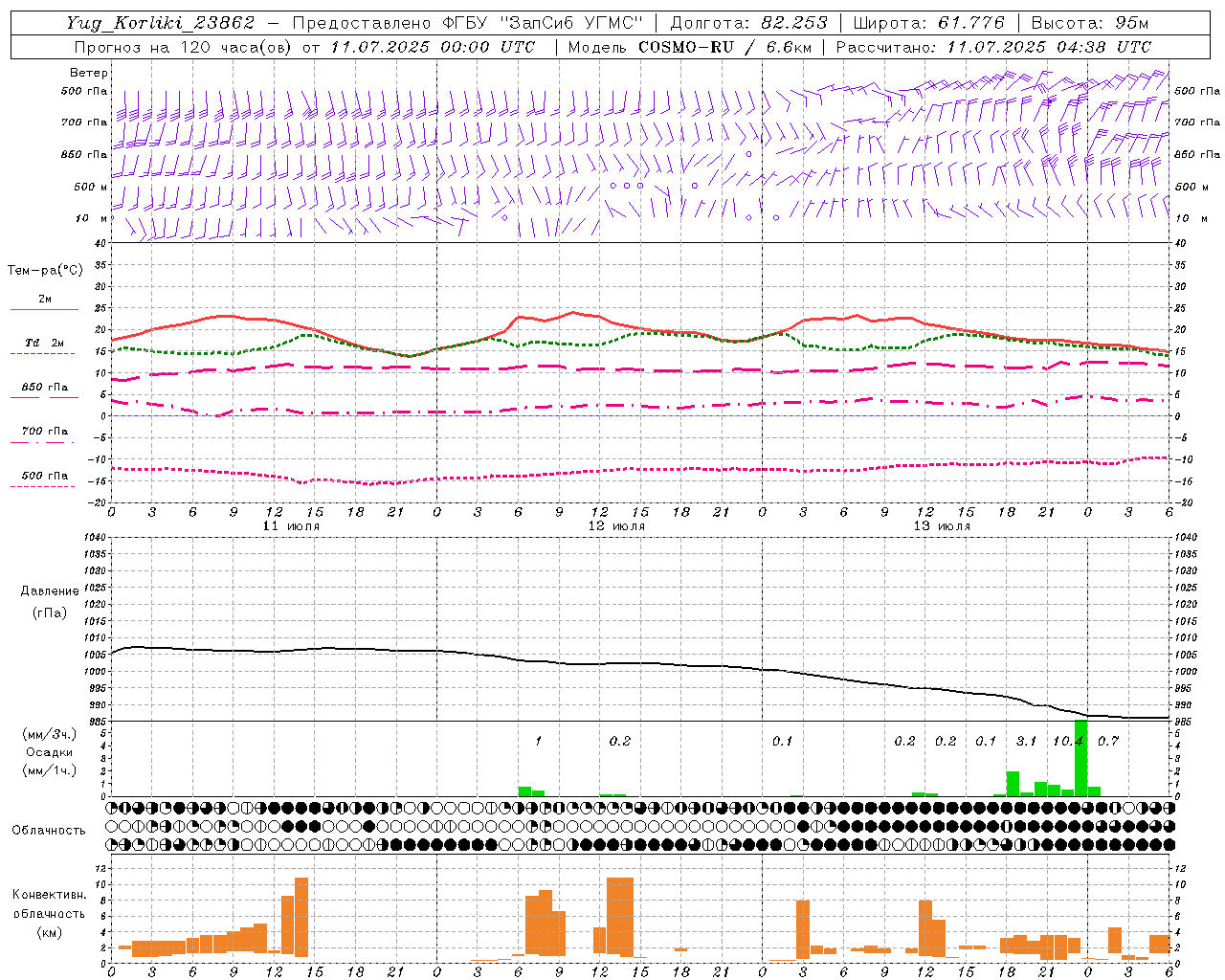Click the 700 гПа temperature legend entry
Image resolution: width=1225 pixels, height=980 pixels.
pyautogui.click(x=45, y=432)
